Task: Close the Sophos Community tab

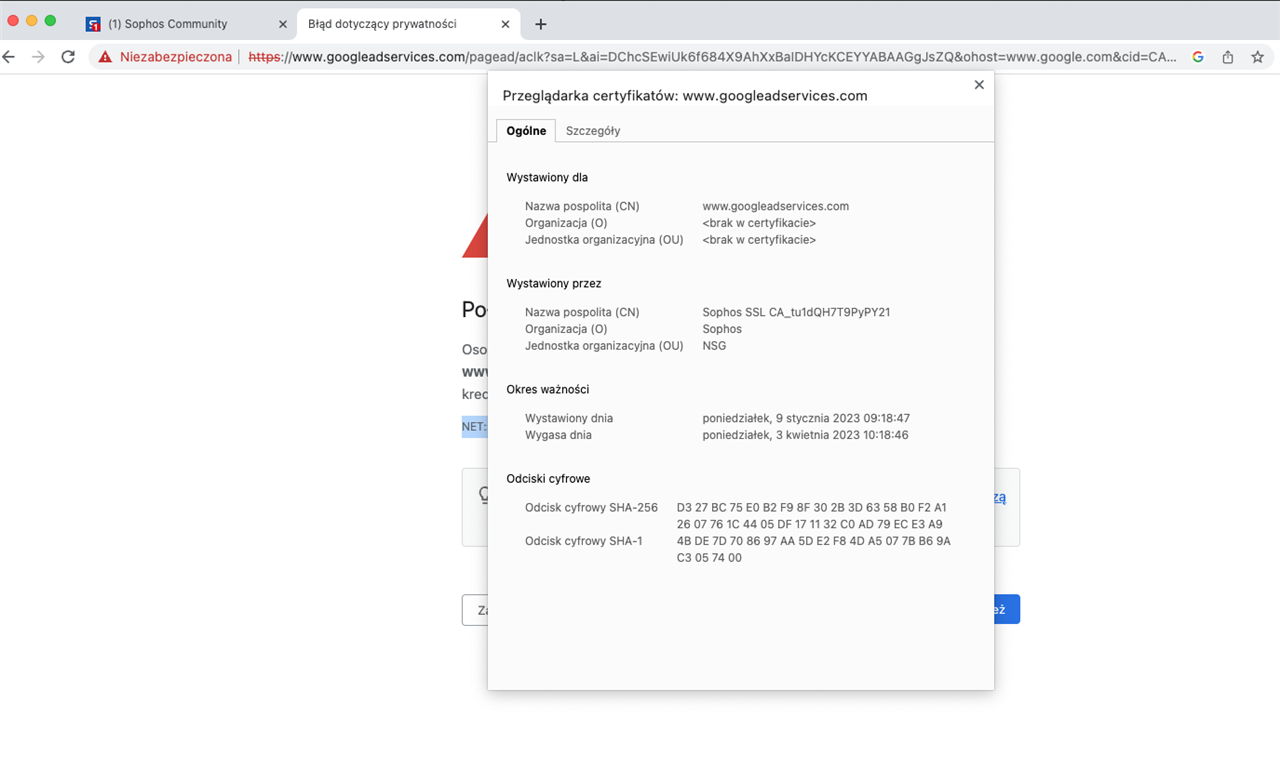Action: [x=283, y=24]
